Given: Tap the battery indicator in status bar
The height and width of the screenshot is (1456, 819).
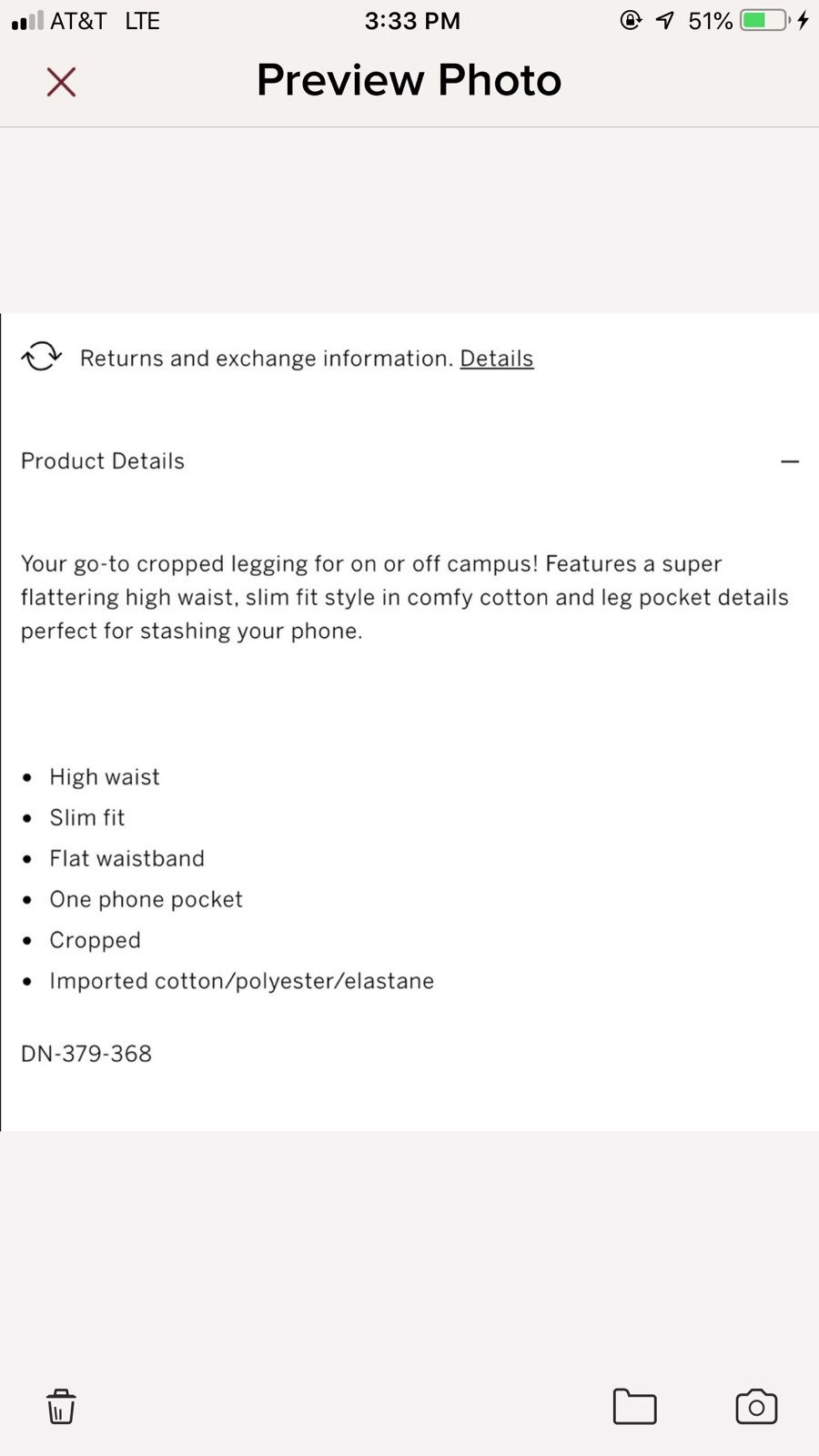Looking at the screenshot, I should [x=765, y=20].
